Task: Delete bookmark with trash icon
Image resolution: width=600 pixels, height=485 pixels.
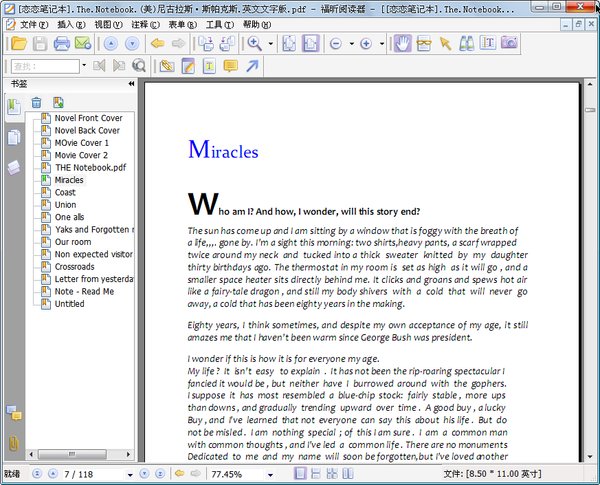Action: [x=36, y=102]
